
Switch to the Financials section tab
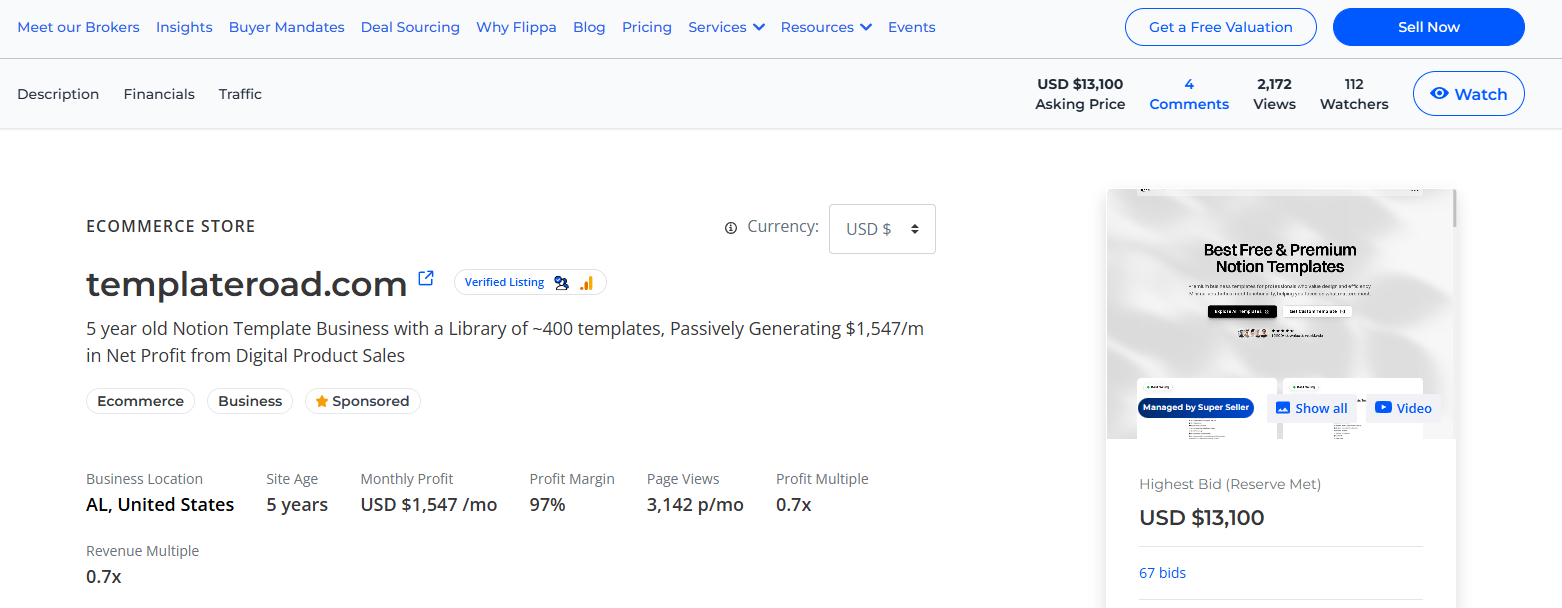click(x=159, y=94)
